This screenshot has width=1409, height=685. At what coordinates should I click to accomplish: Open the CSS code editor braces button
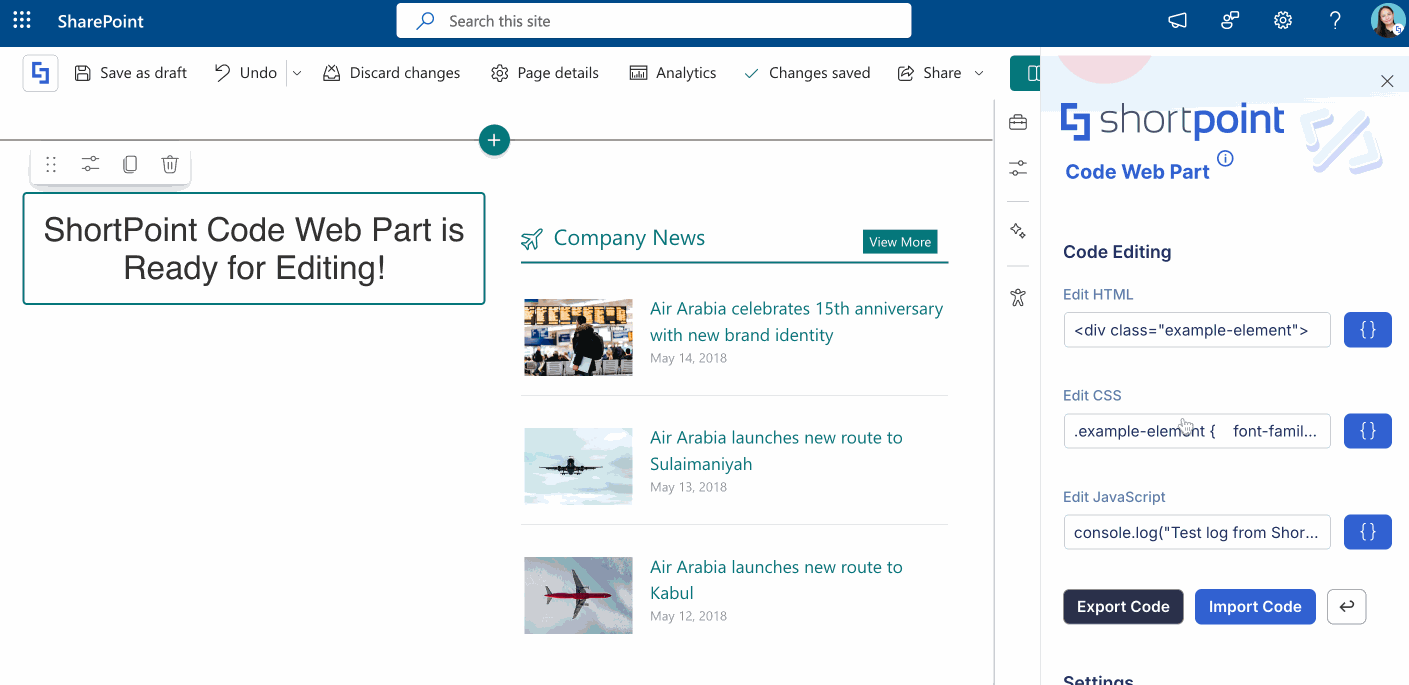point(1368,431)
